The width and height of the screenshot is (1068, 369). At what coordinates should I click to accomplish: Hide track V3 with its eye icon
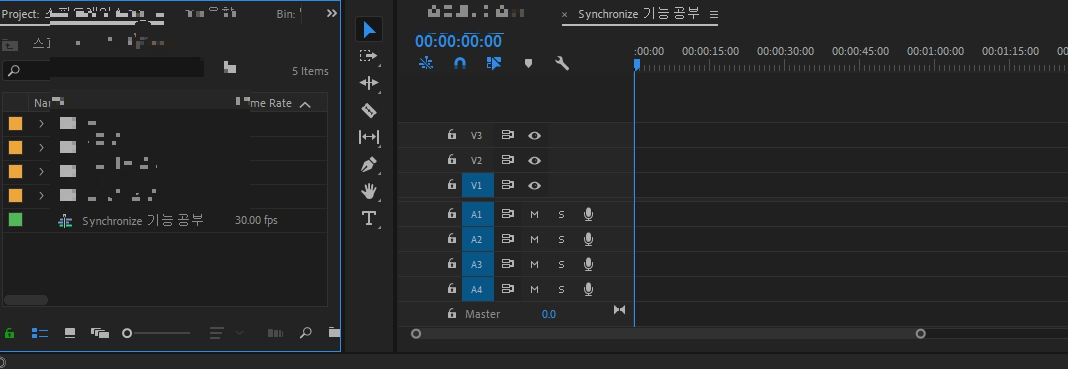(x=535, y=135)
